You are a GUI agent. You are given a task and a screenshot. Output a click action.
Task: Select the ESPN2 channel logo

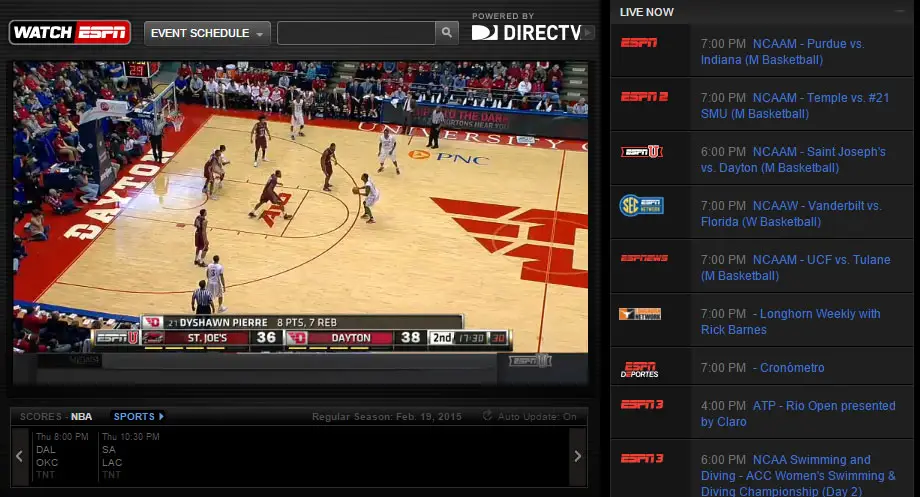(644, 97)
